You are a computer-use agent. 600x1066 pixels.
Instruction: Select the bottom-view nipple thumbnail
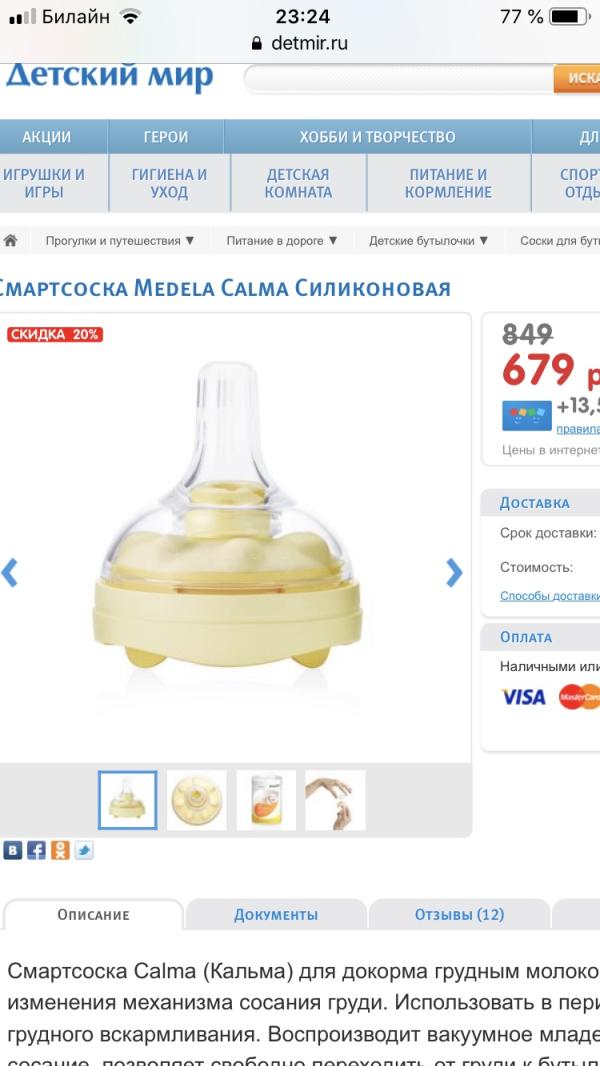[197, 800]
